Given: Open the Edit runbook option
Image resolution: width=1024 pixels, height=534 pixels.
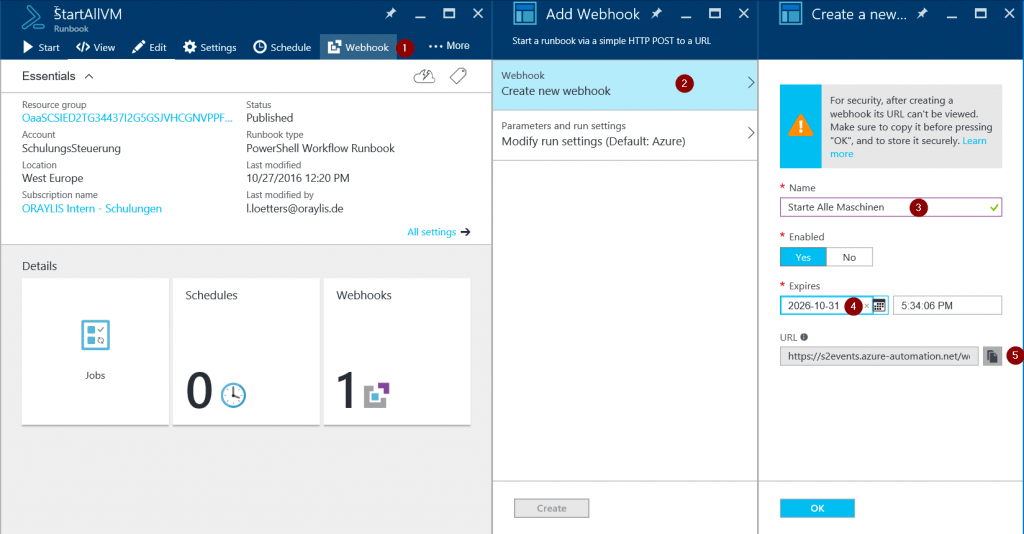Looking at the screenshot, I should (149, 47).
